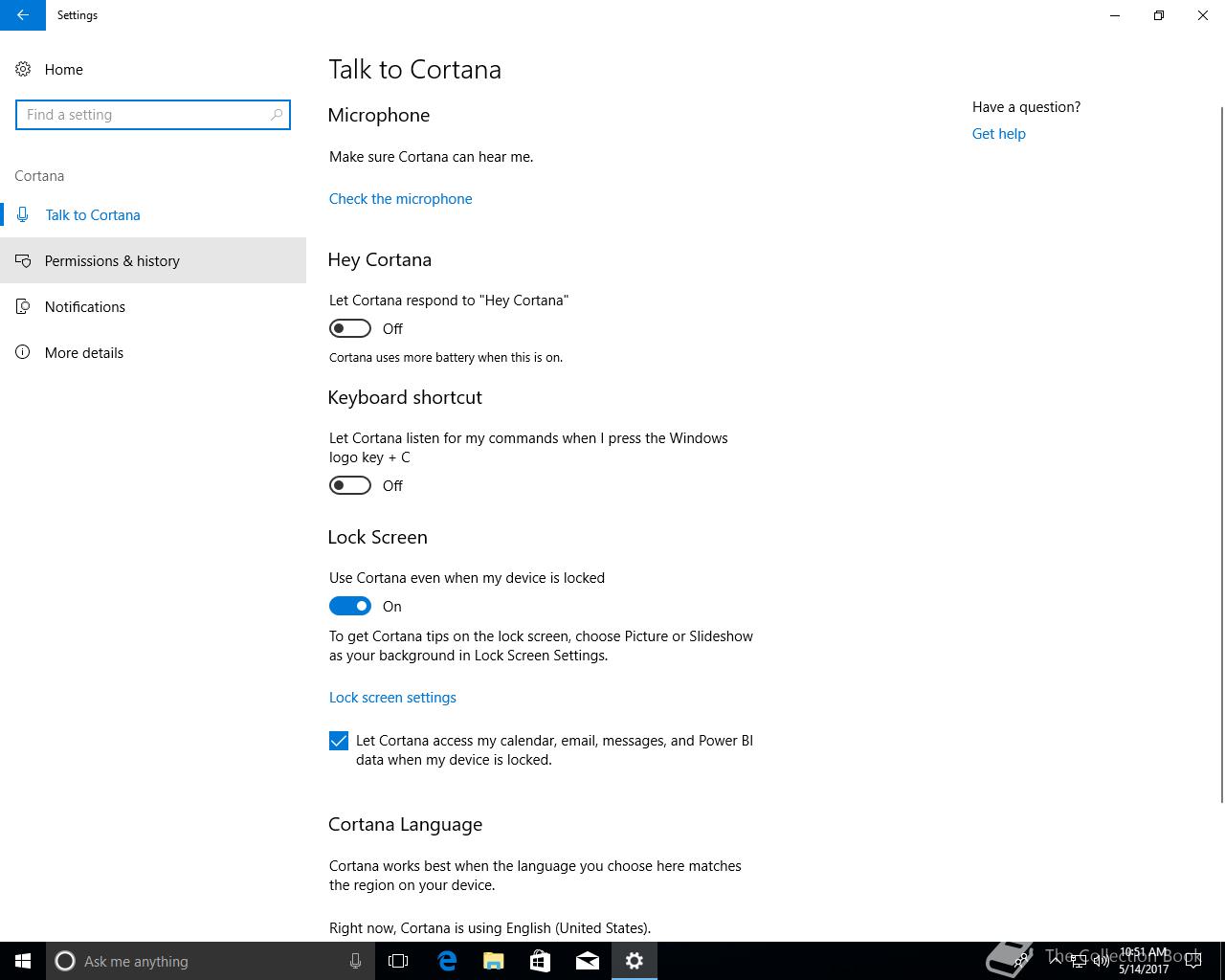Click the Cortana circle icon in taskbar
The width and height of the screenshot is (1225, 980).
(65, 961)
